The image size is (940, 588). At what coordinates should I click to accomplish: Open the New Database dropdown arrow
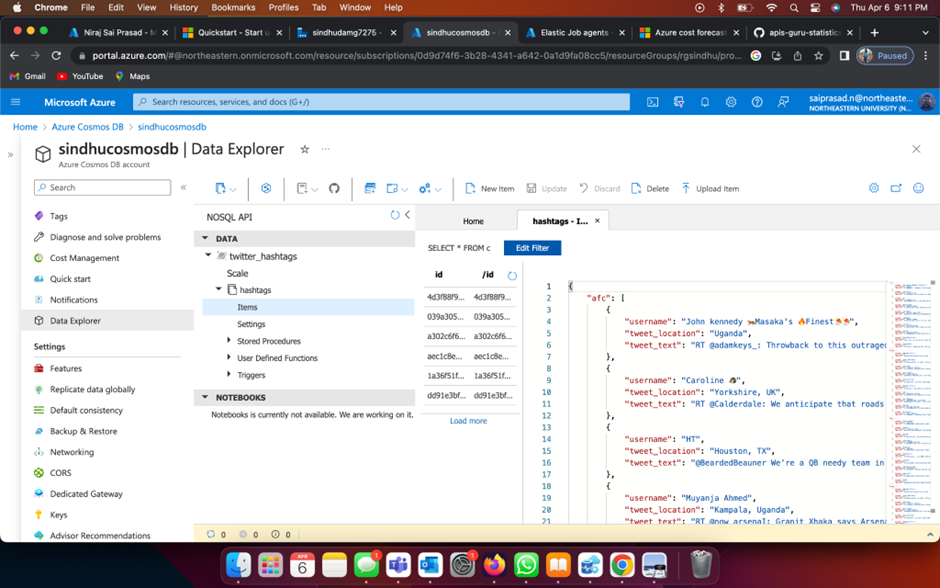coord(233,188)
